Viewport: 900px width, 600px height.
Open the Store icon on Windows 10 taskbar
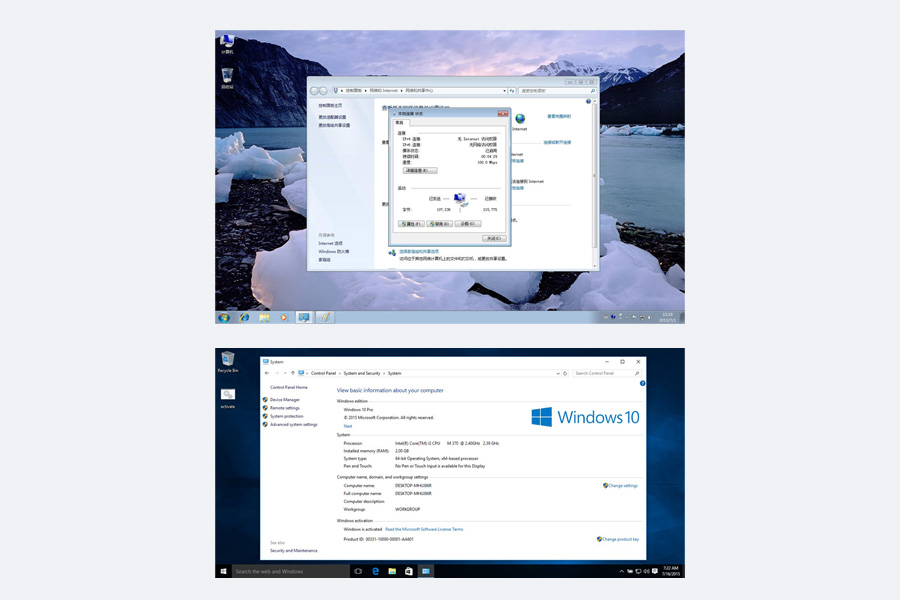tap(409, 571)
